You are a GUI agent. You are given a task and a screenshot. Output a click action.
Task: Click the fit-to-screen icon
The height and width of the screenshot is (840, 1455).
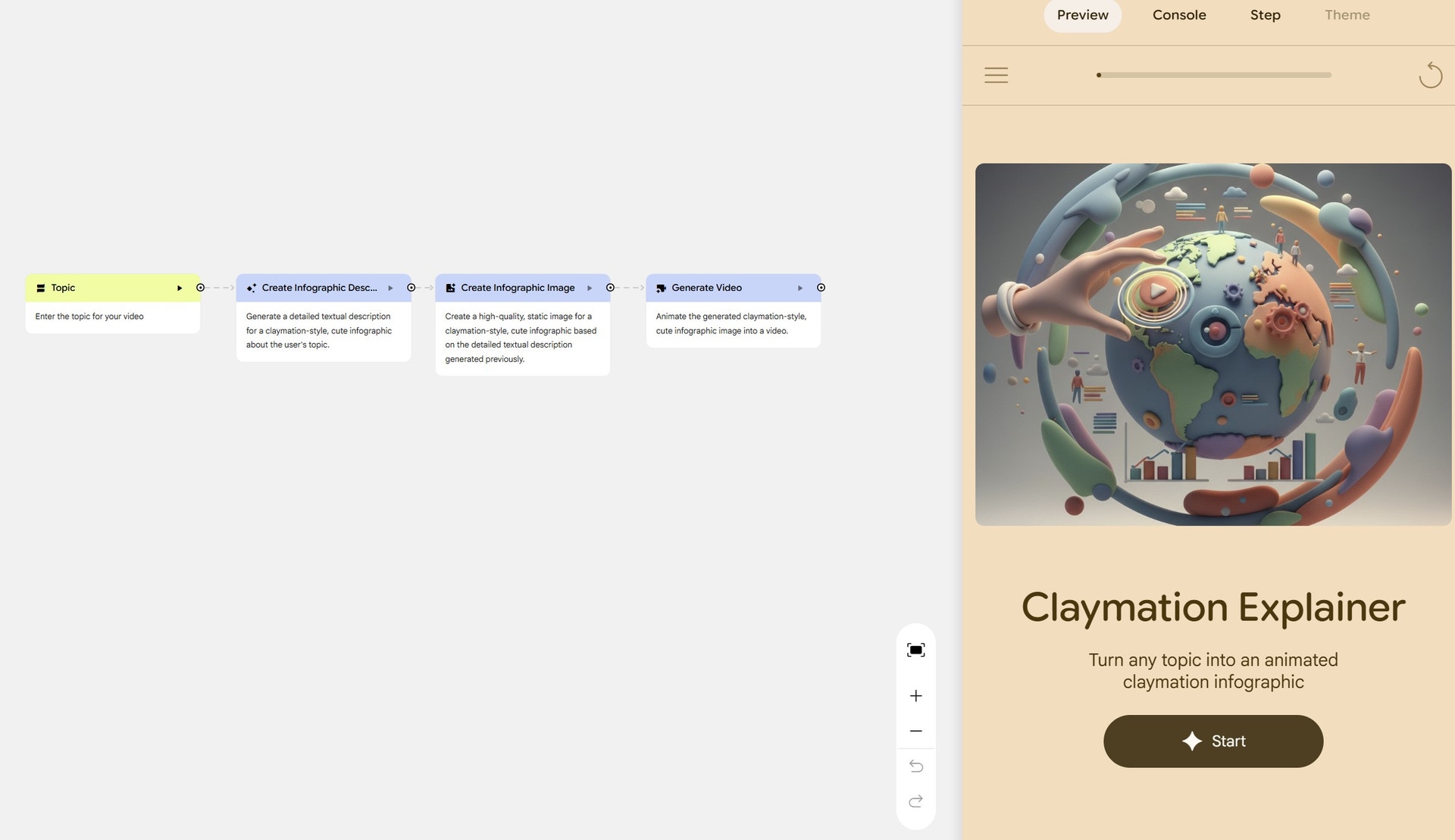click(915, 650)
